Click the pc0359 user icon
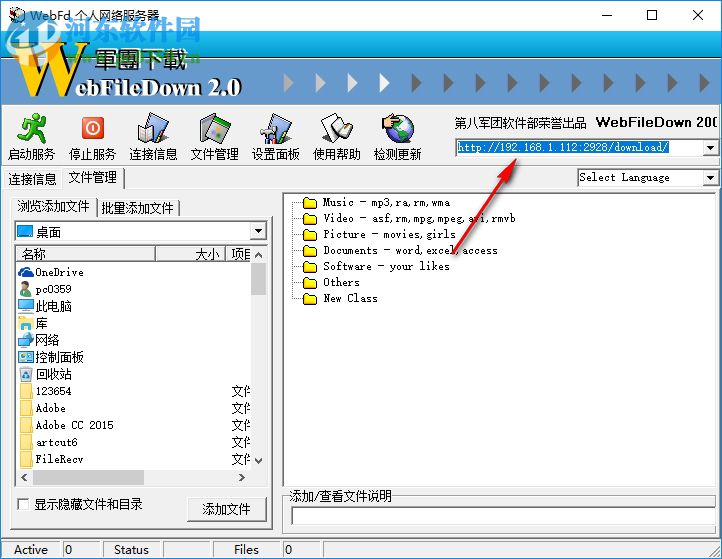This screenshot has width=722, height=559. point(26,289)
